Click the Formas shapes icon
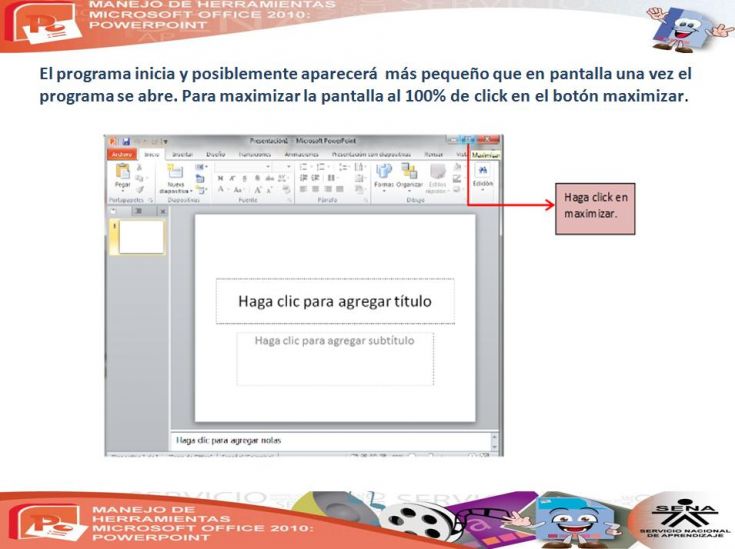The image size is (735, 549). click(x=383, y=171)
